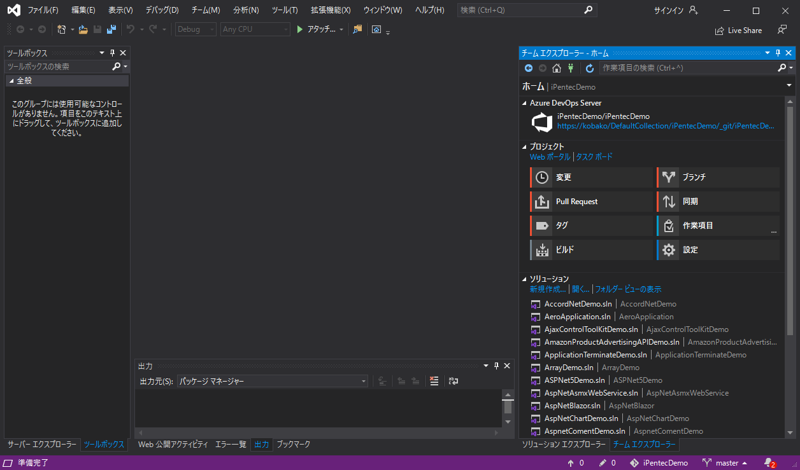This screenshot has height=470, width=800.
Task: Click iPentecDemo repository in status bar
Action: (659, 463)
